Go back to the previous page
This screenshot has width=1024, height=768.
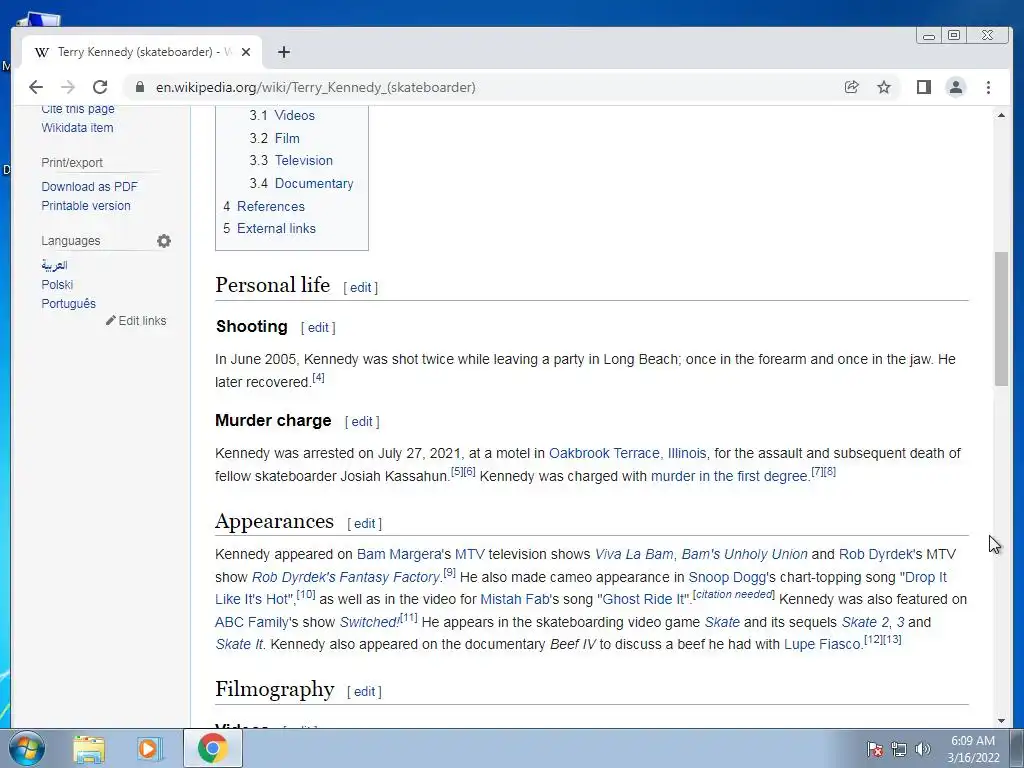36,87
